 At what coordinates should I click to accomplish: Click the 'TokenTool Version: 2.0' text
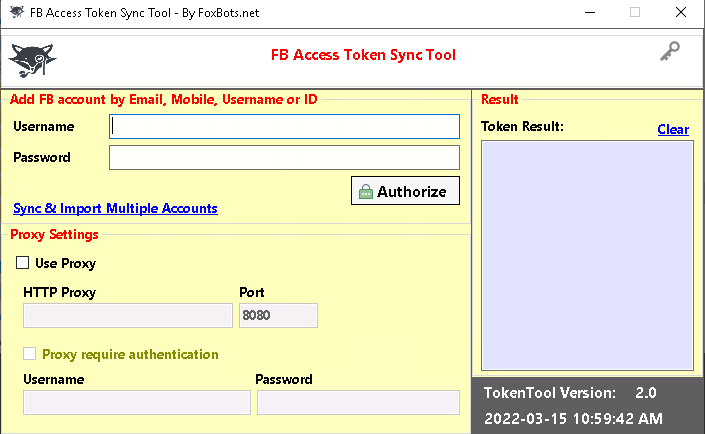570,393
